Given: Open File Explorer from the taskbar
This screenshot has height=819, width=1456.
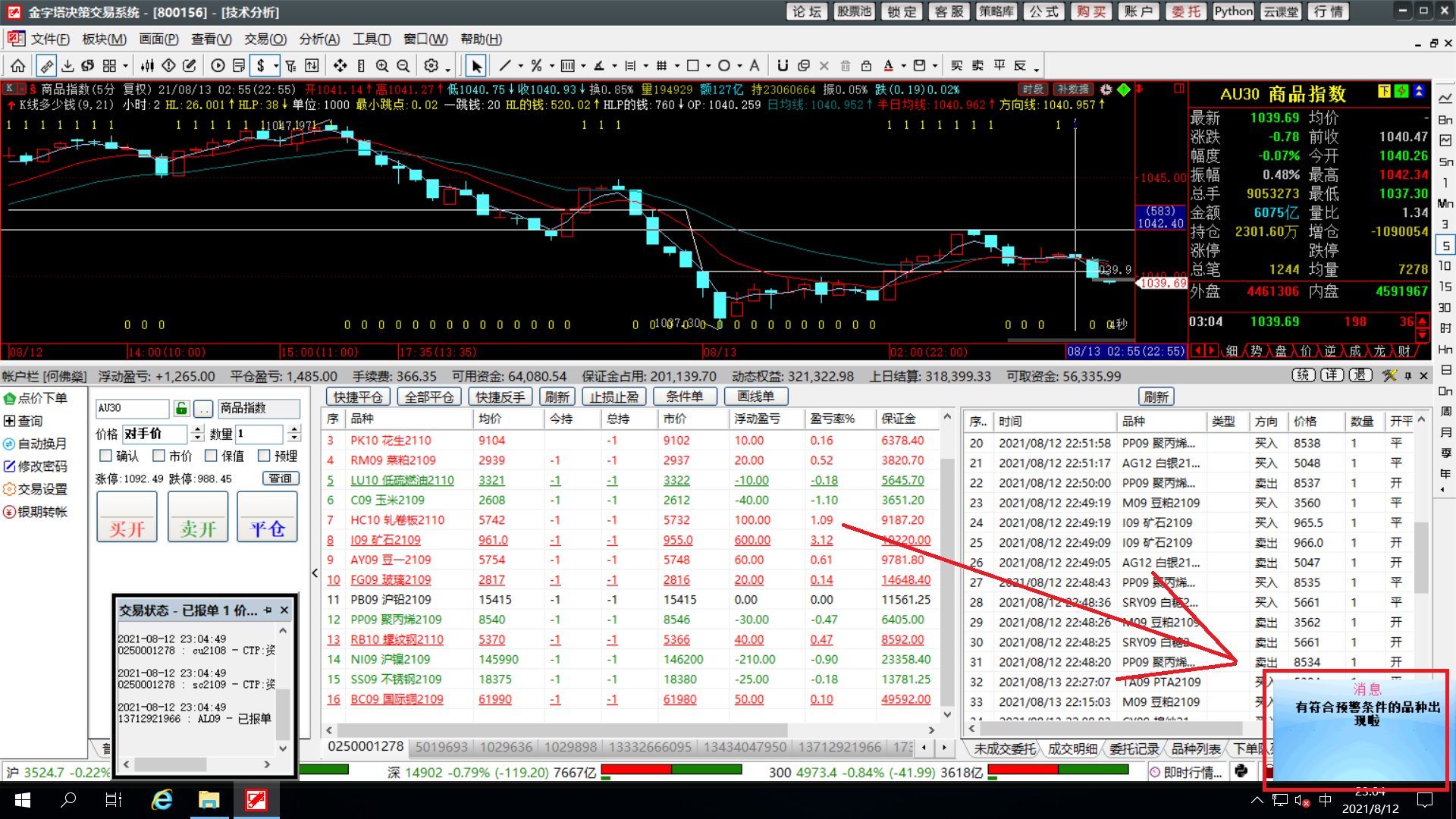Looking at the screenshot, I should point(209,800).
